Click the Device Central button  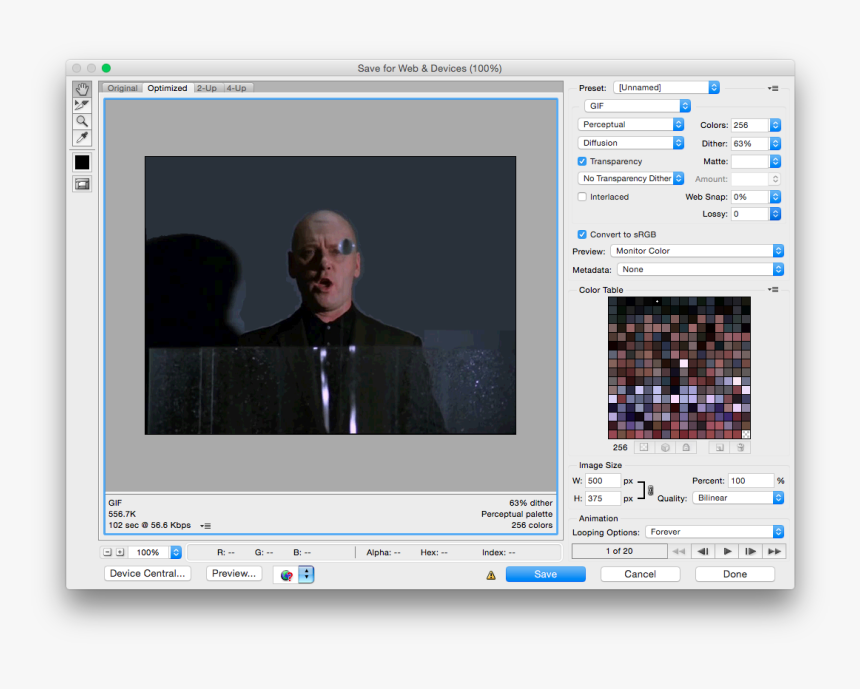pos(148,574)
